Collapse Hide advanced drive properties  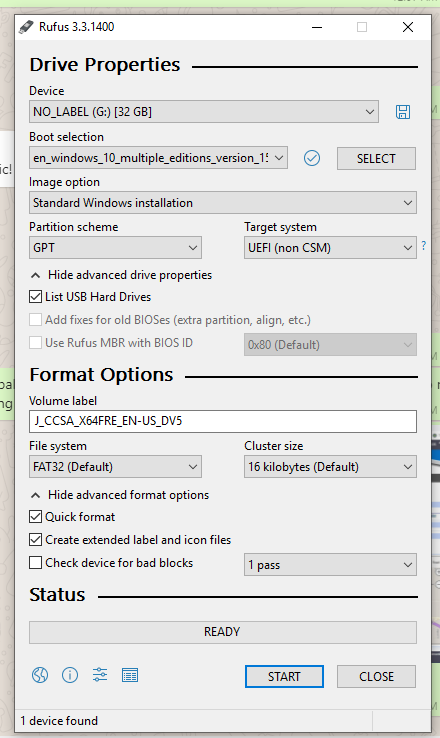[121, 275]
